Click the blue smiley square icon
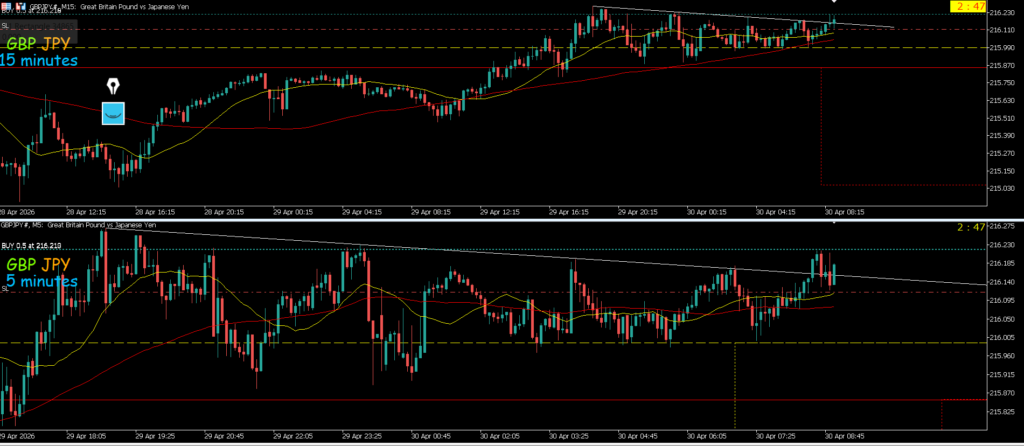The width and height of the screenshot is (1024, 446). point(113,113)
